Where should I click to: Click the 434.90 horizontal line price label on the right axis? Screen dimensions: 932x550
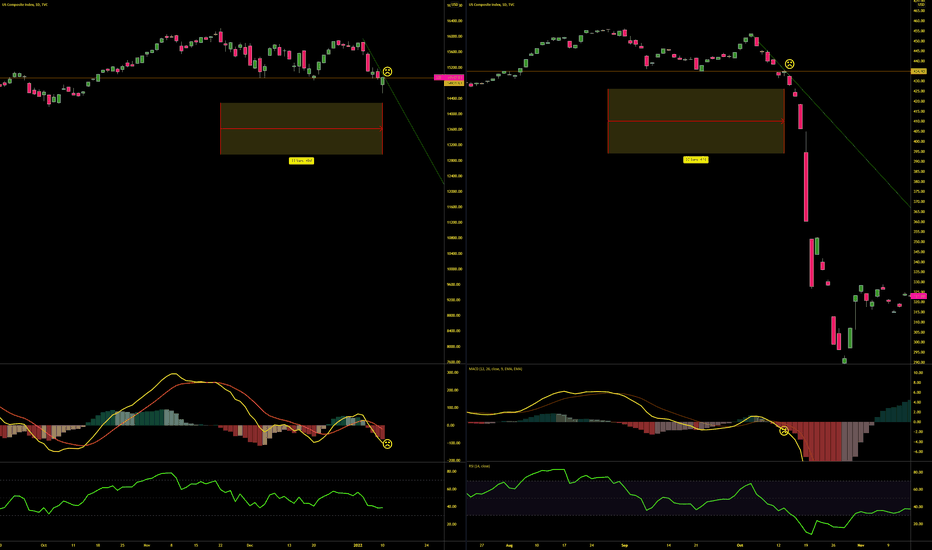coord(919,71)
